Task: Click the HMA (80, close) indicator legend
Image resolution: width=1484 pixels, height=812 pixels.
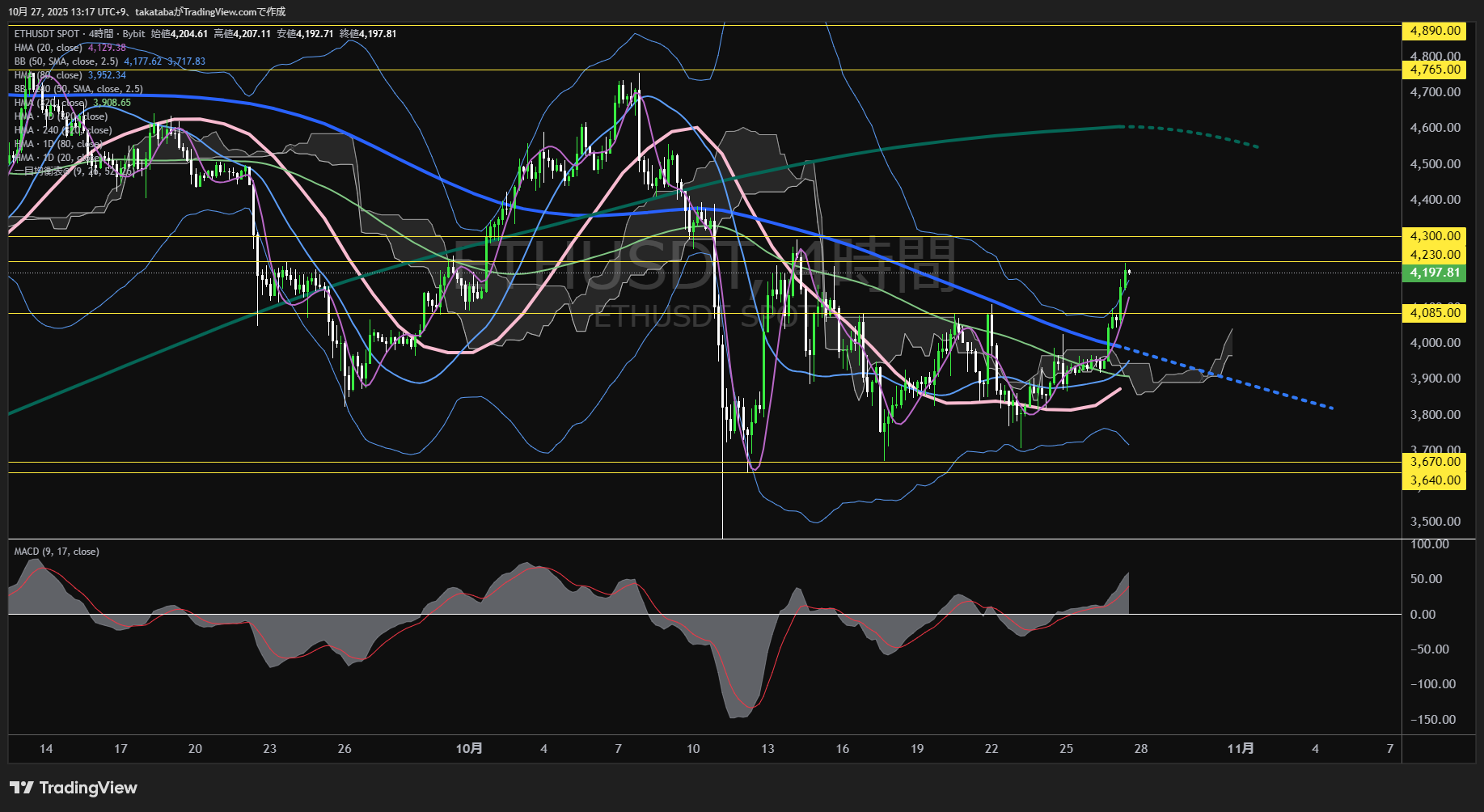Action: (x=48, y=75)
